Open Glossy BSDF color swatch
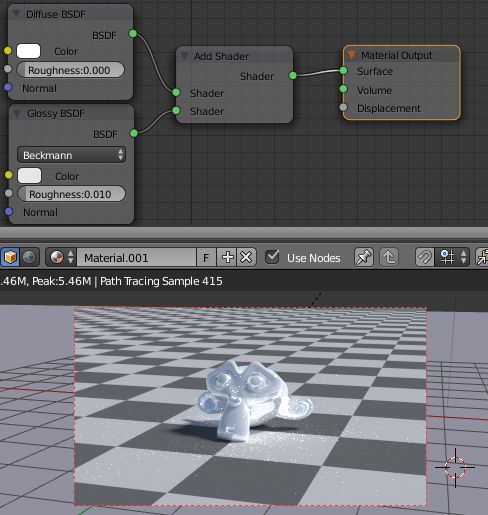488x515 pixels. [x=29, y=175]
